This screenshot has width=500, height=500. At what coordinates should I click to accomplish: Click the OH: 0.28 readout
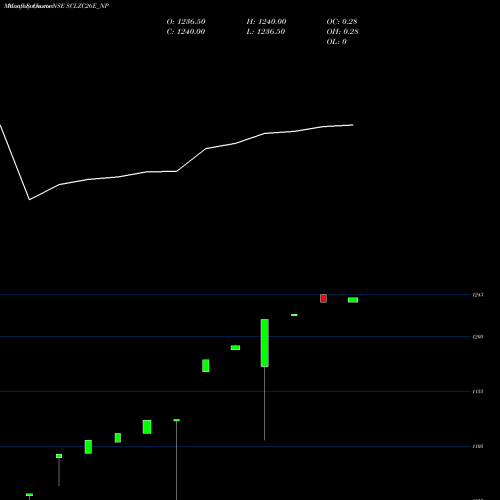[342, 32]
